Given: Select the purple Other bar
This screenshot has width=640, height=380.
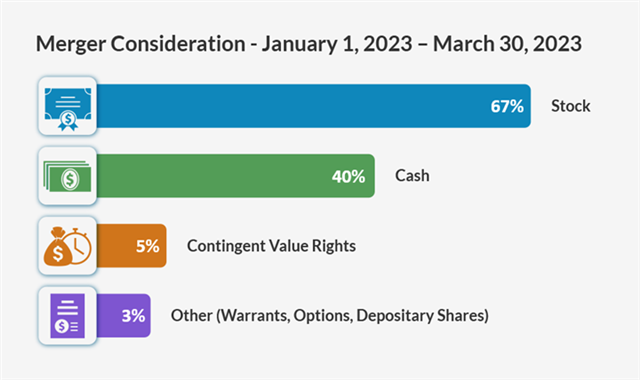Looking at the screenshot, I should tap(123, 316).
